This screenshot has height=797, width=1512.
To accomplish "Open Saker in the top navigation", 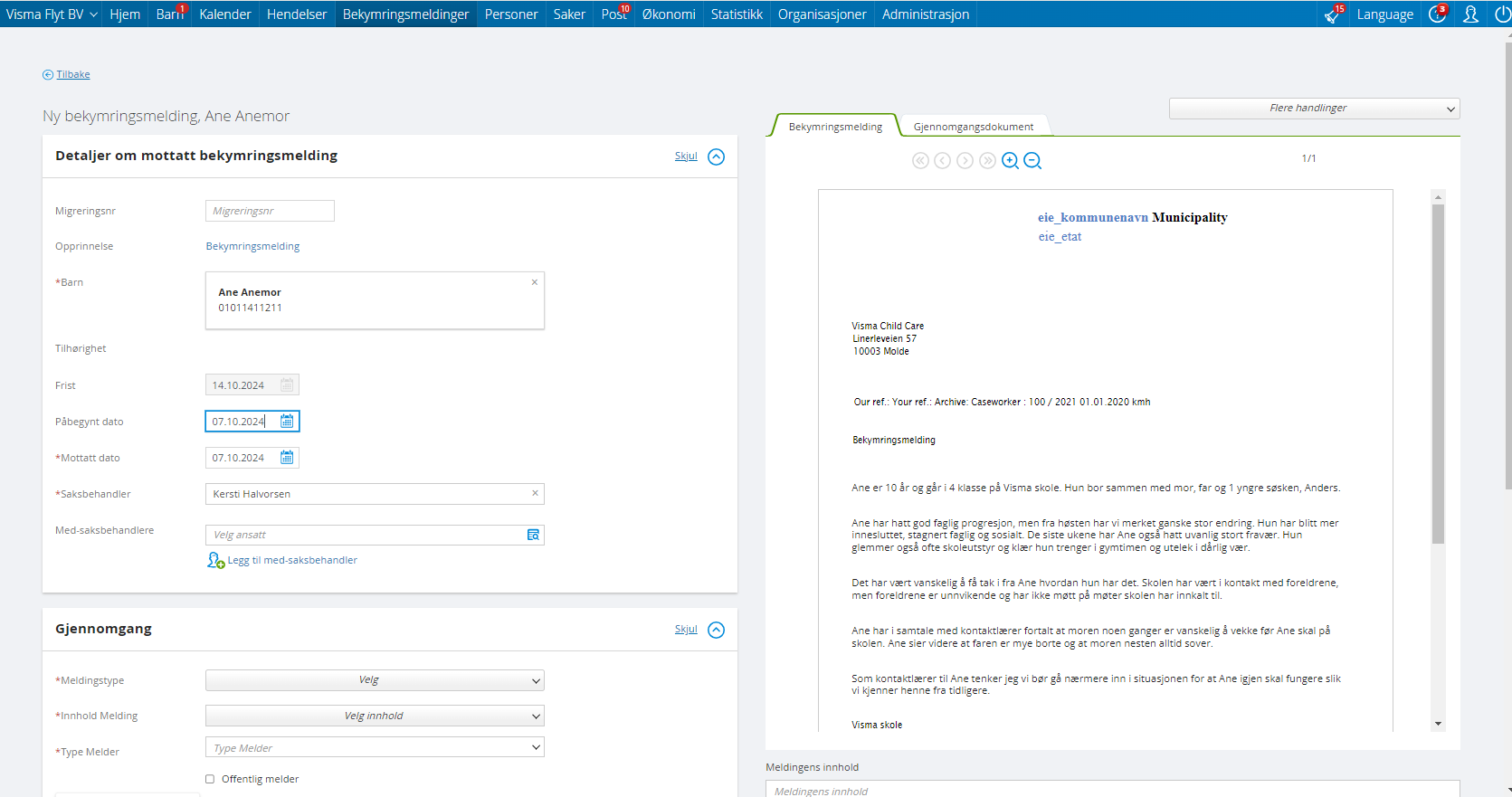I will click(569, 14).
